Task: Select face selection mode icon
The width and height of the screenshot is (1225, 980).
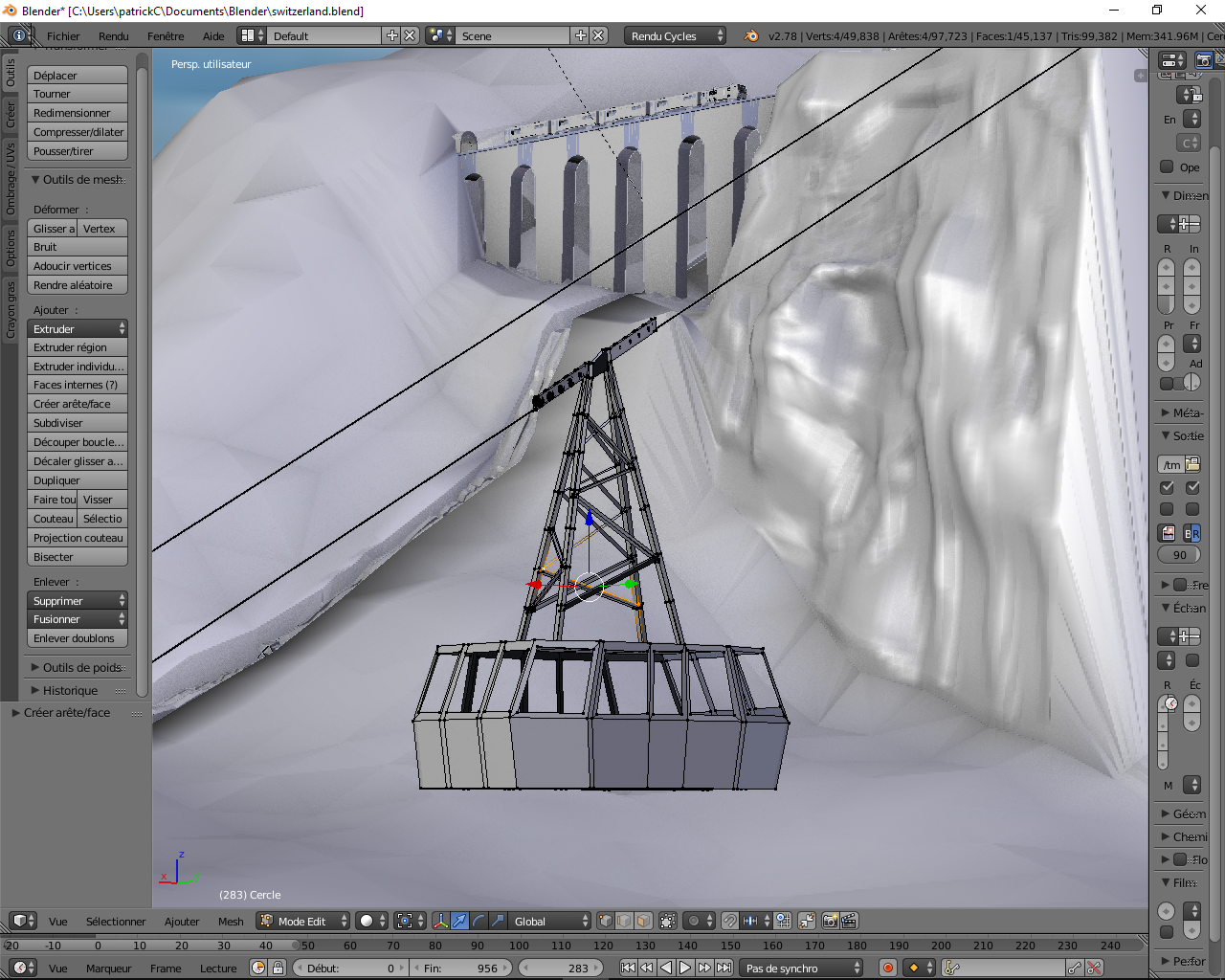Action: (x=643, y=921)
